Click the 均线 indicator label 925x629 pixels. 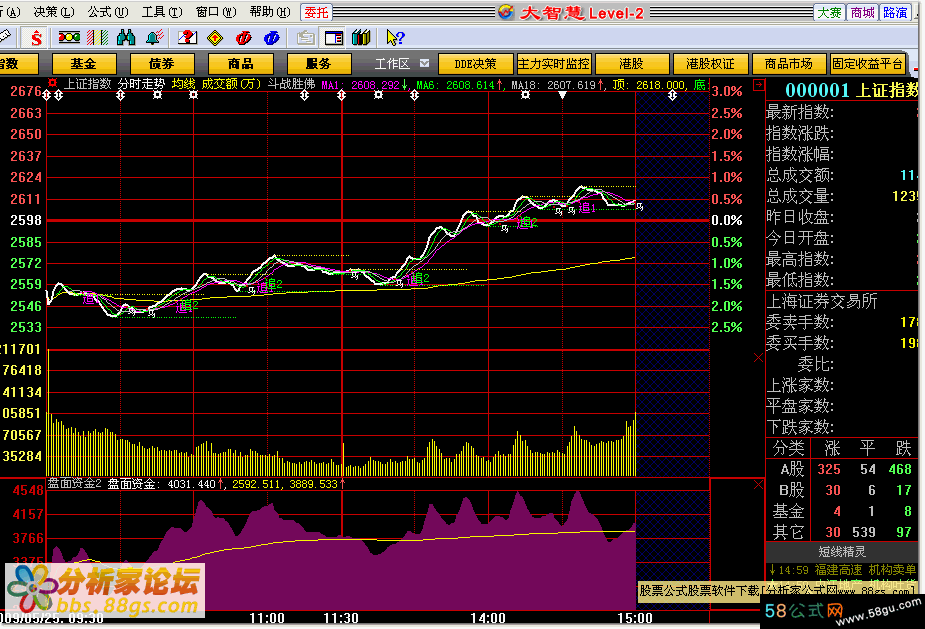coord(183,84)
